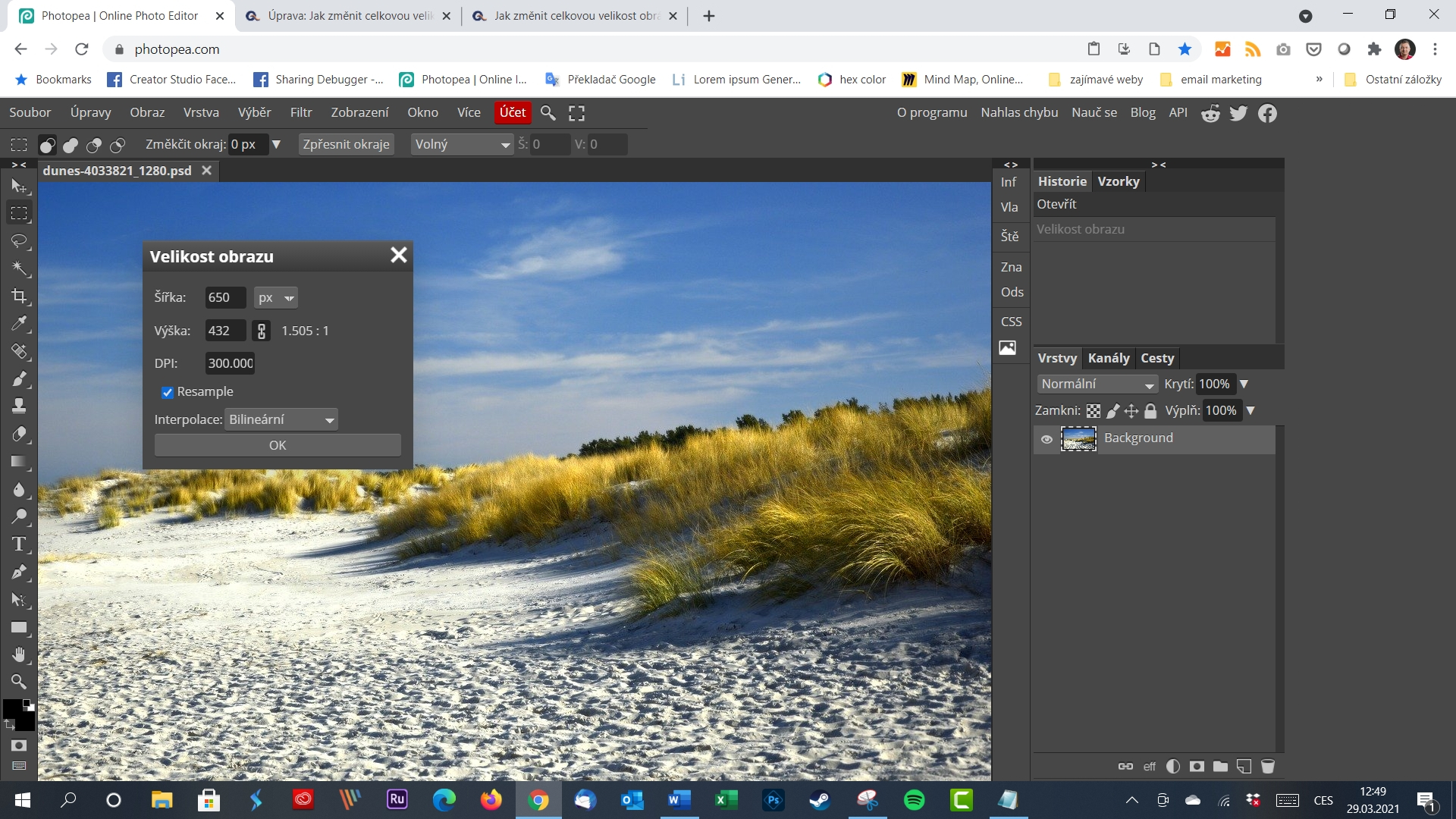1456x819 pixels.
Task: Switch to the Vzorky tab
Action: pos(1119,181)
